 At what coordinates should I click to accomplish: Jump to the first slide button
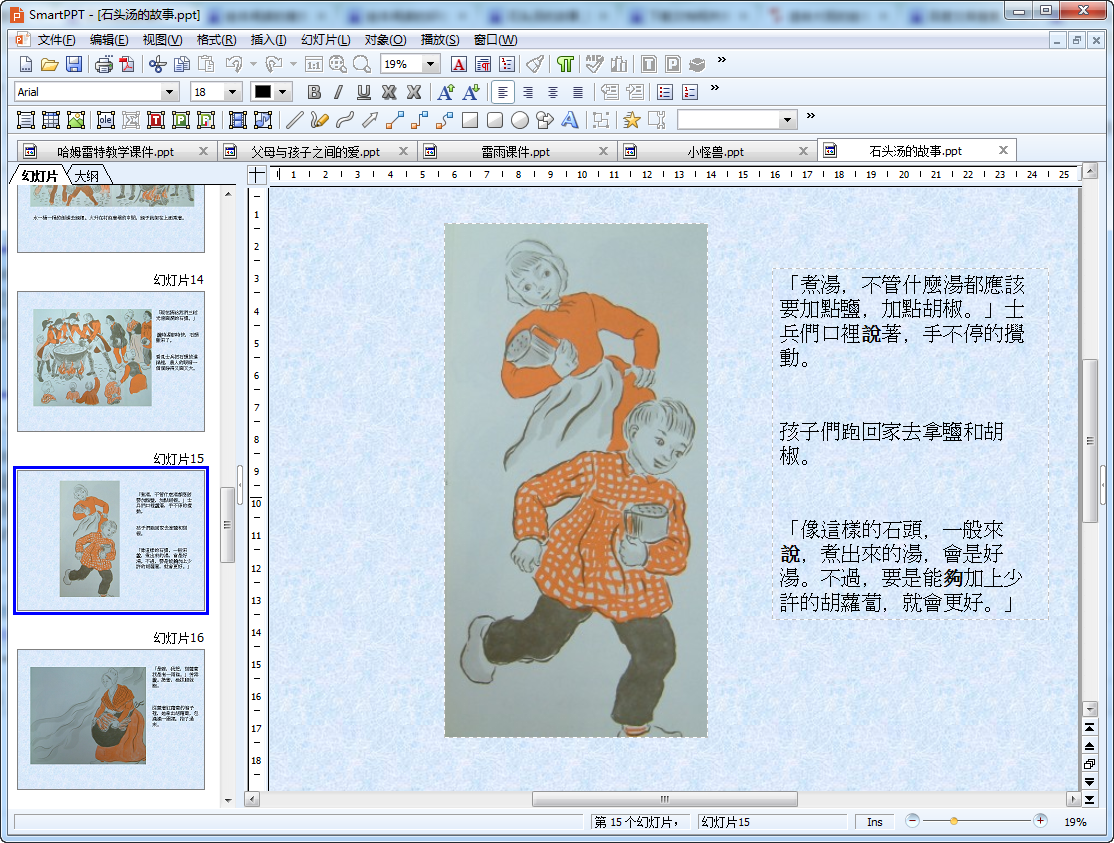[x=1089, y=727]
